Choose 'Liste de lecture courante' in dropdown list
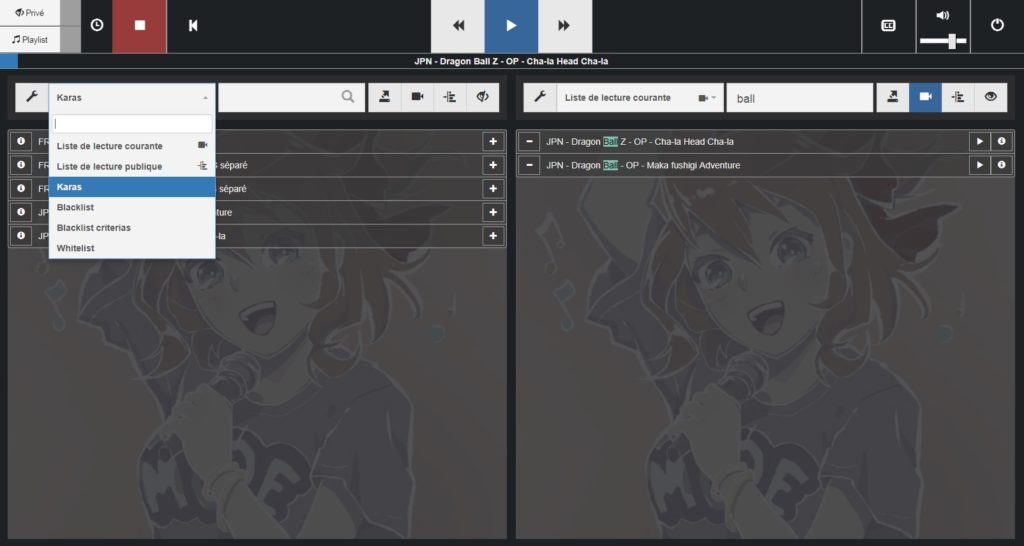The width and height of the screenshot is (1024, 546). 132,146
